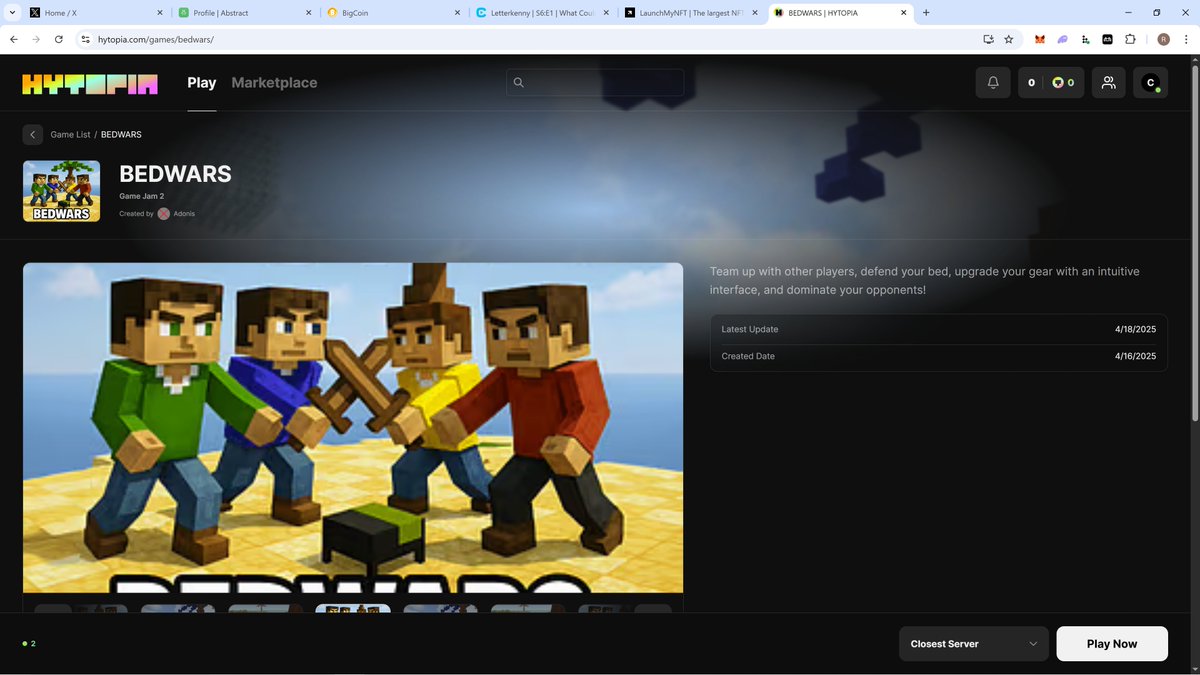Switch to the Play tab
Viewport: 1200px width, 675px height.
coord(202,83)
